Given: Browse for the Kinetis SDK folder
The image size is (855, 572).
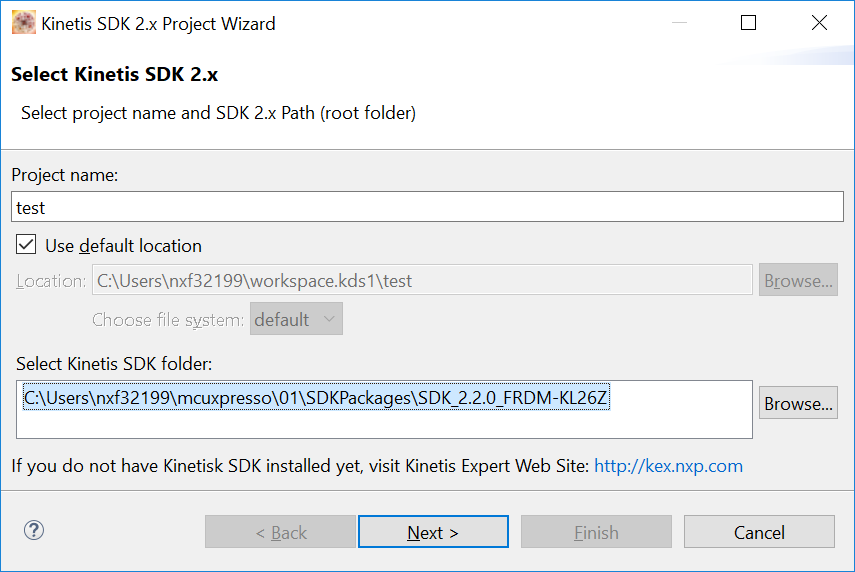Looking at the screenshot, I should point(798,404).
